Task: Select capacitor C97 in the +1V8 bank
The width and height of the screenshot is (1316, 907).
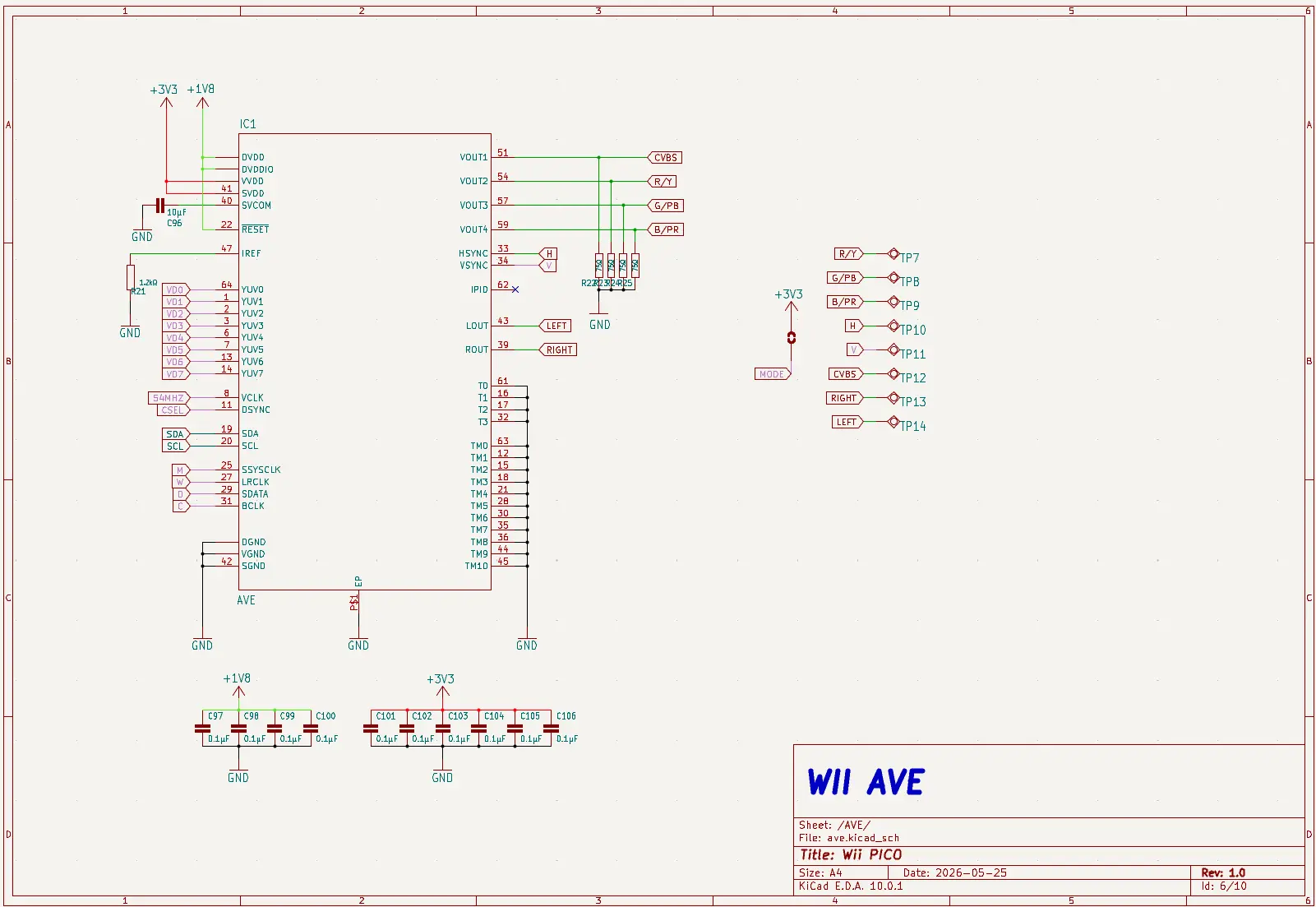Action: point(202,729)
